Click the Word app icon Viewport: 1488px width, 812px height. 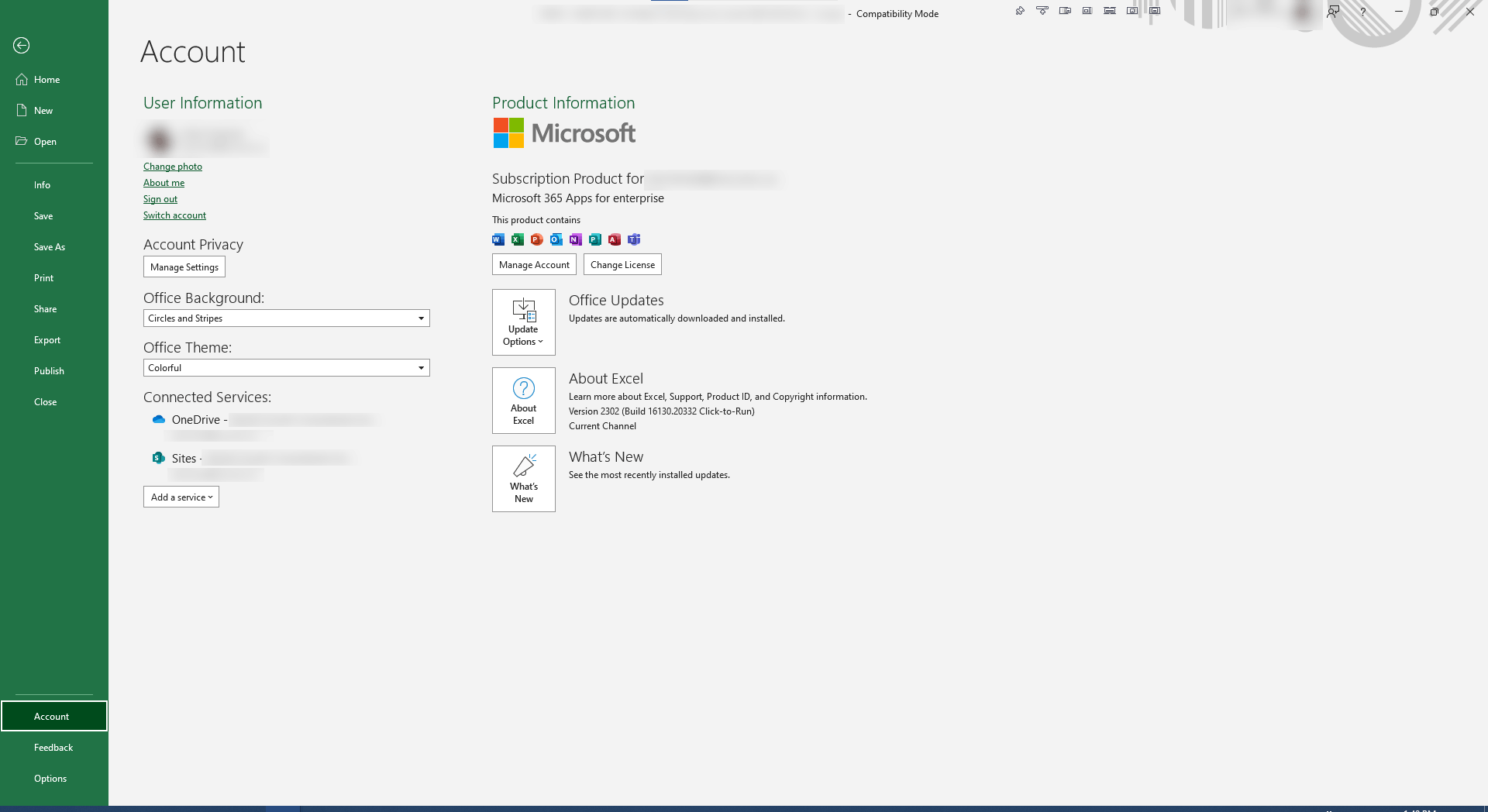498,239
